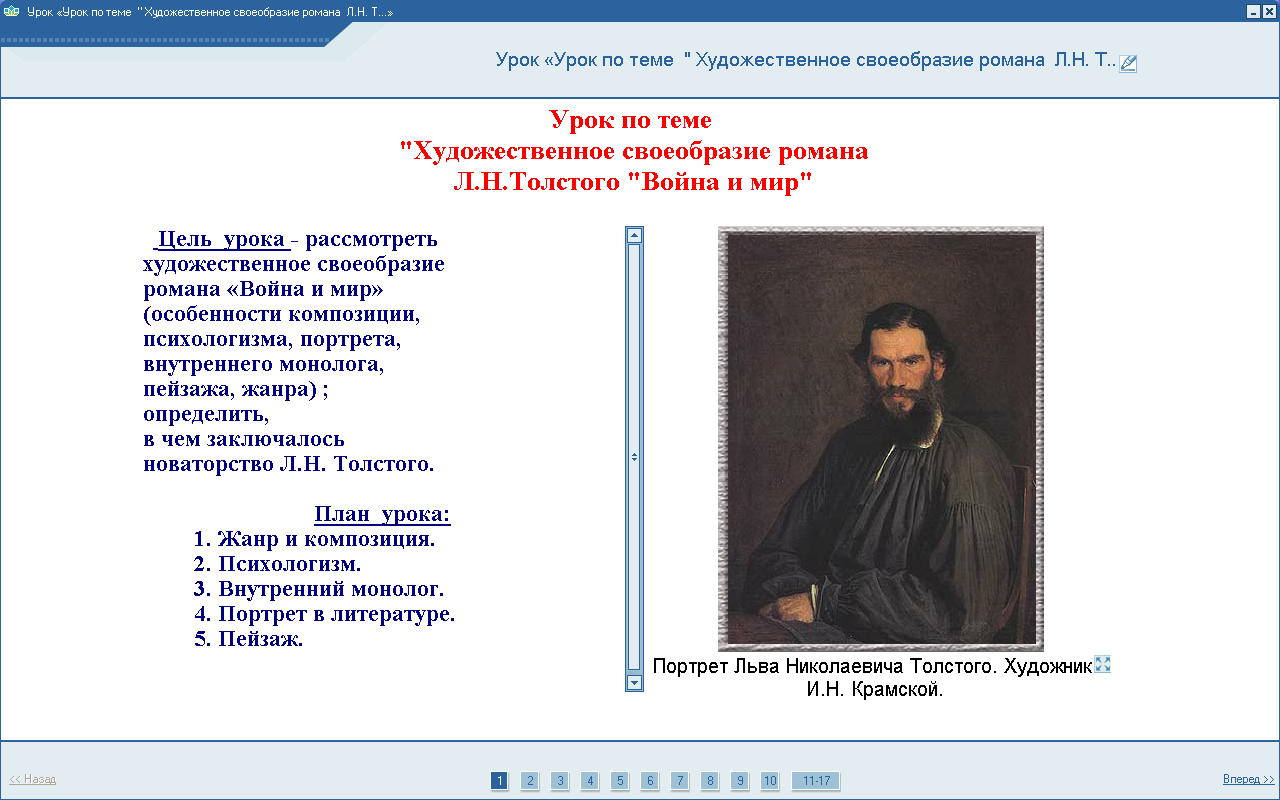Image resolution: width=1280 pixels, height=800 pixels.
Task: Go to page 3
Action: coord(560,781)
